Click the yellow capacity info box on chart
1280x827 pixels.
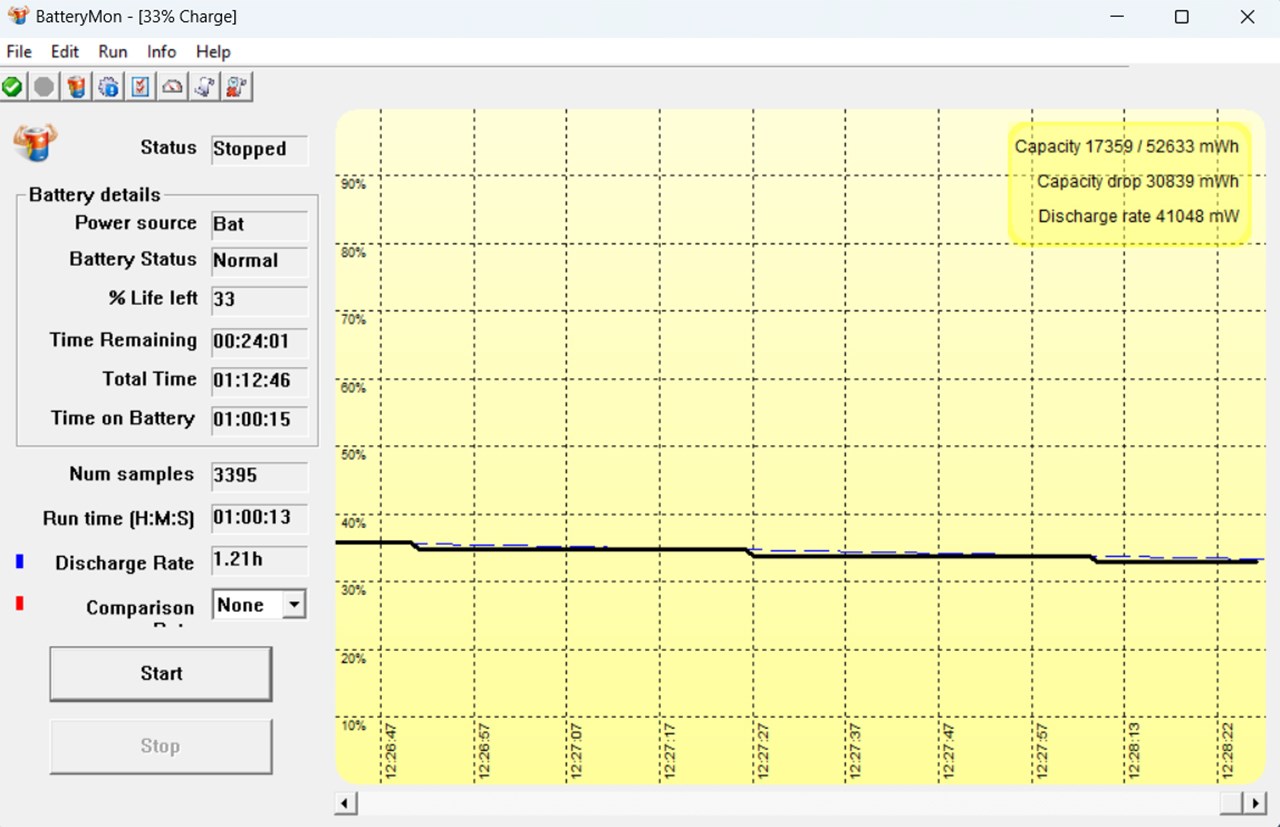click(x=1128, y=183)
